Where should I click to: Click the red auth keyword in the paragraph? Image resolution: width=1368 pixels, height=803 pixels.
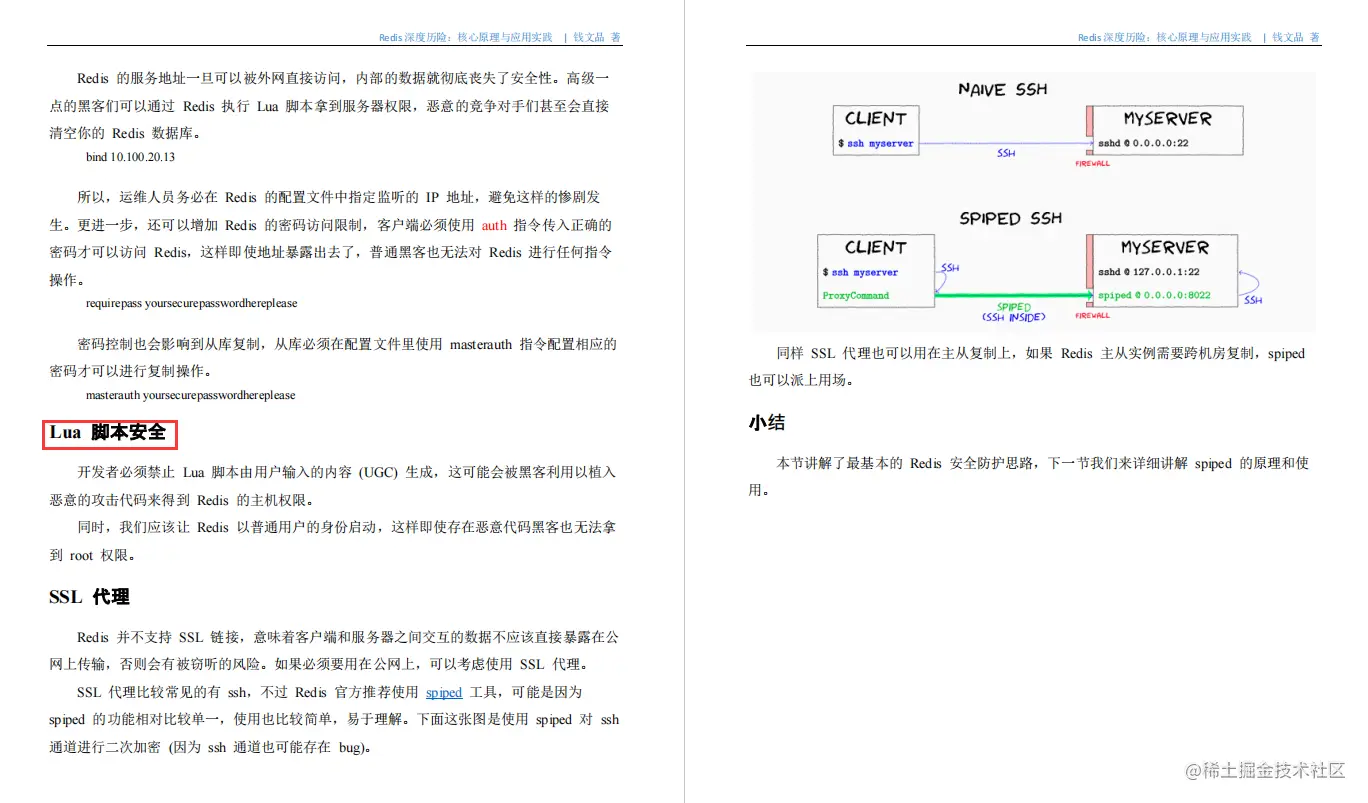(x=494, y=225)
